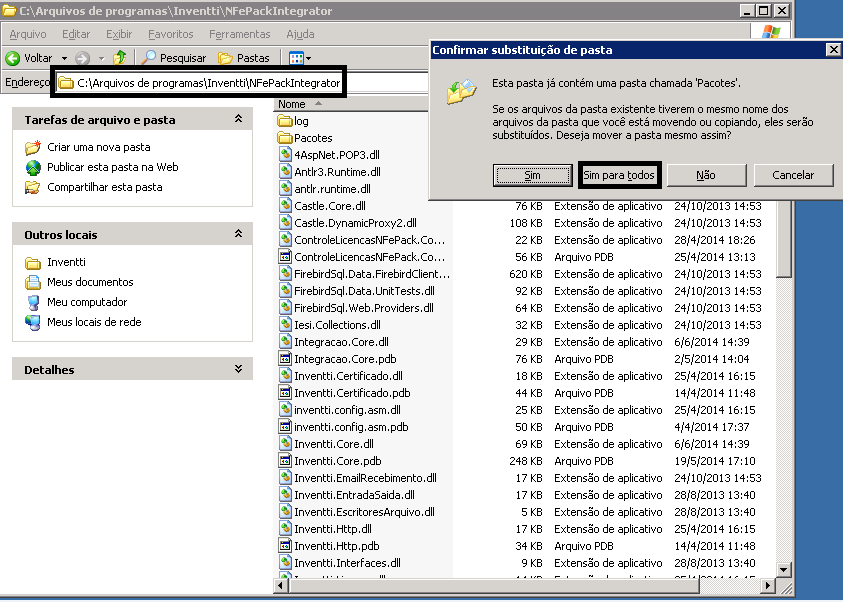
Task: Click Meu computador in Outros locais
Action: (x=87, y=302)
